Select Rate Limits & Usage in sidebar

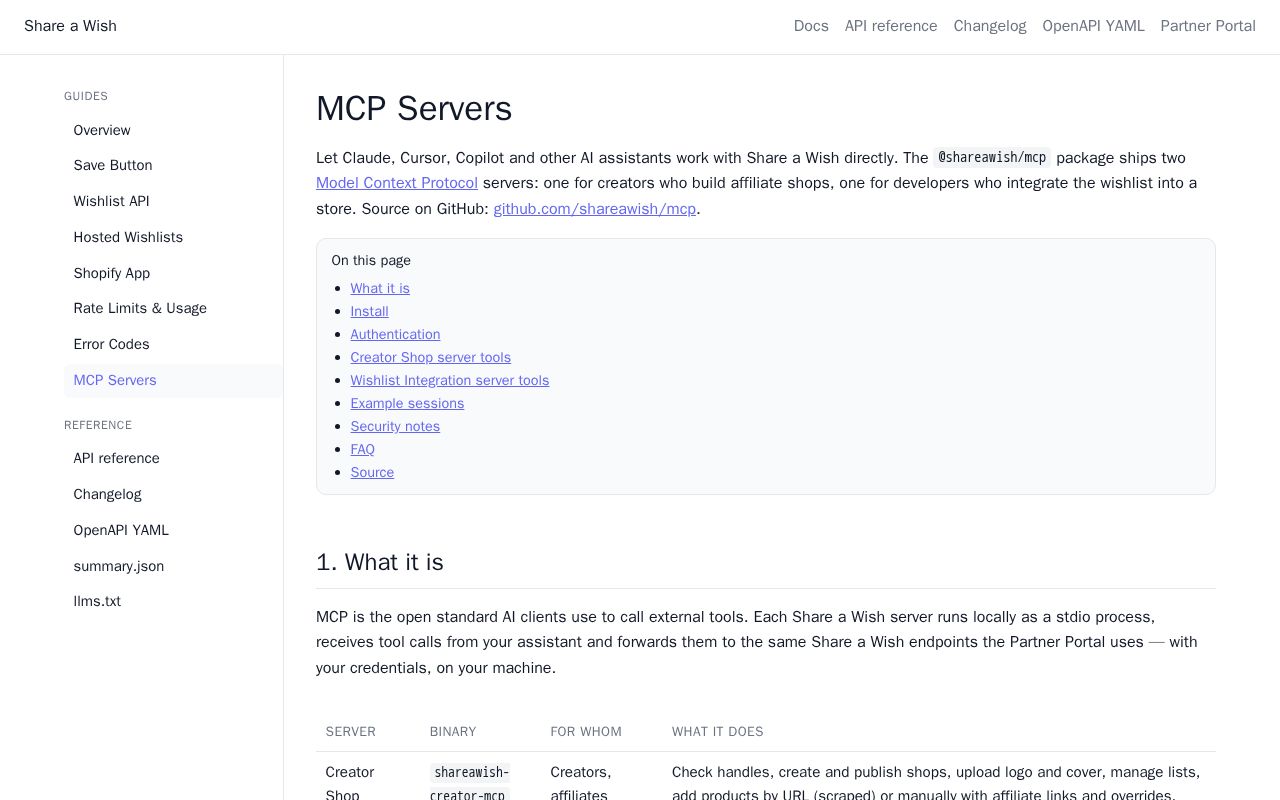(x=173, y=308)
